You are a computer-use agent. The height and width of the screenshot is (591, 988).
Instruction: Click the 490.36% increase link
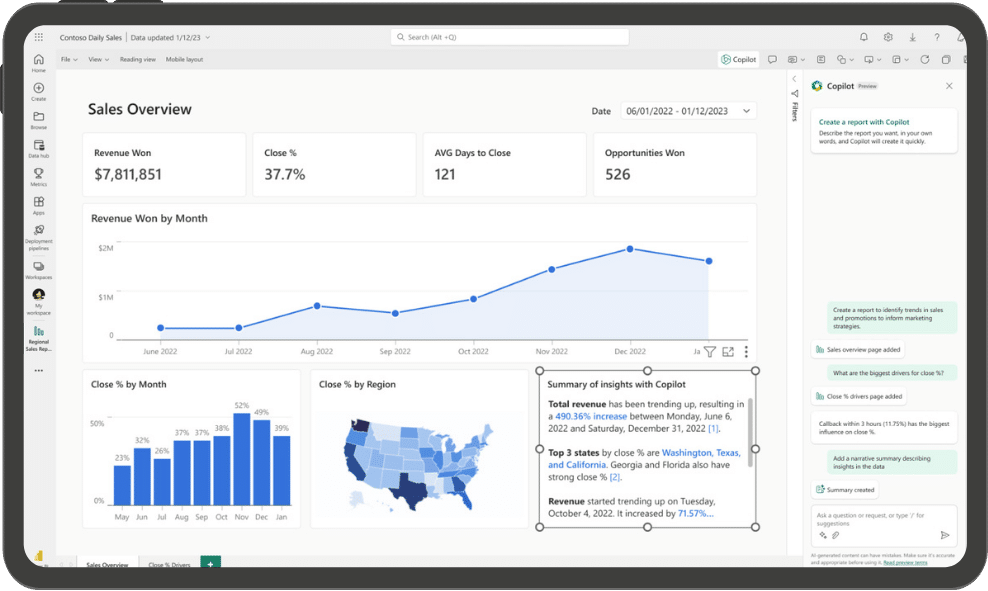coord(591,416)
